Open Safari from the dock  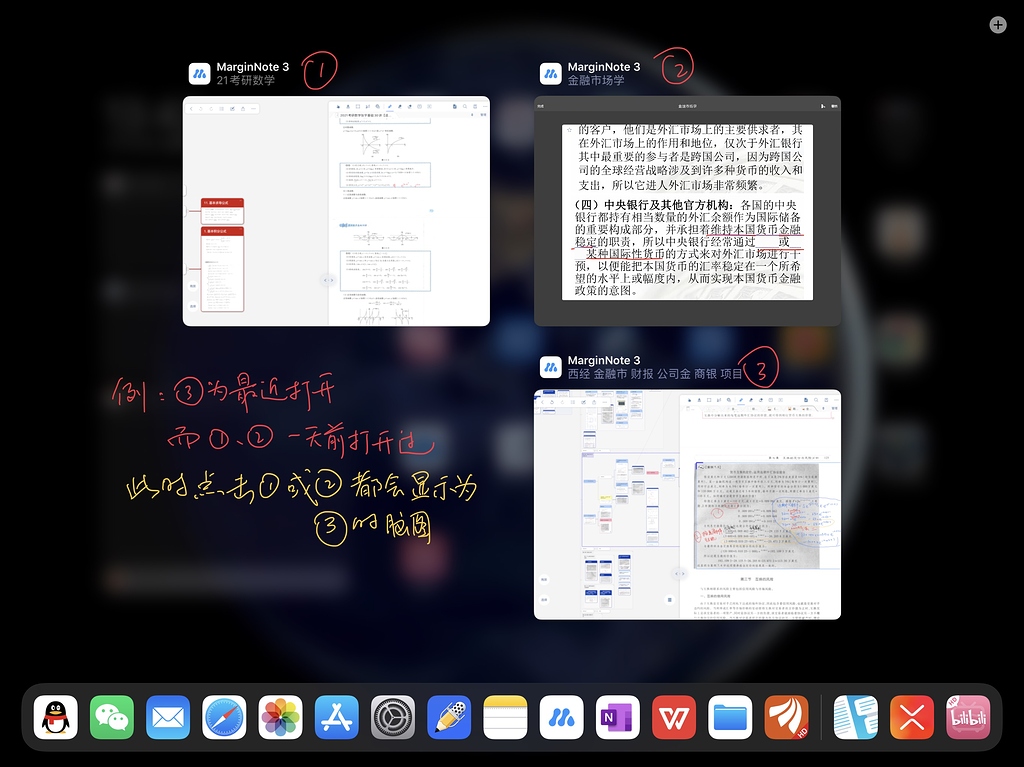point(223,717)
